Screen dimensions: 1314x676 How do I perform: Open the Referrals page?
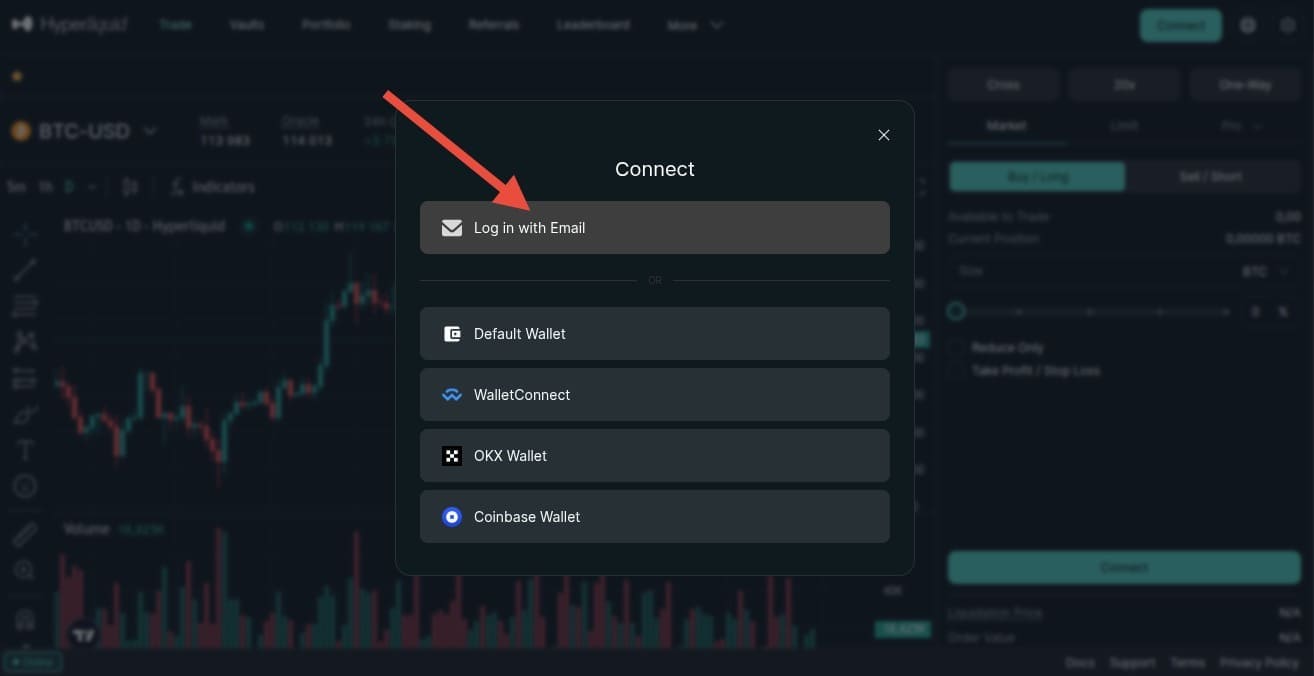pyautogui.click(x=494, y=24)
